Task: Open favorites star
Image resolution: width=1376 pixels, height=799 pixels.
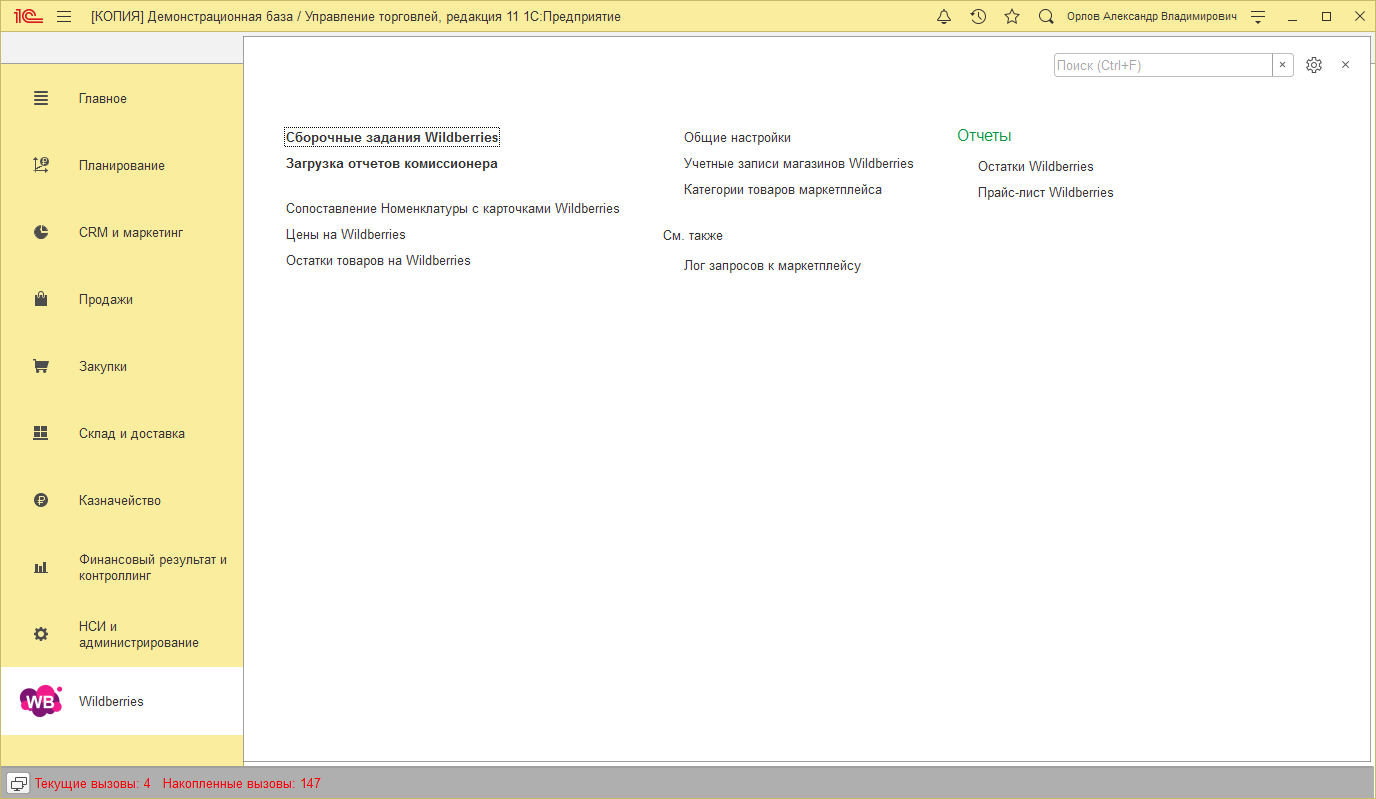Action: 1012,16
